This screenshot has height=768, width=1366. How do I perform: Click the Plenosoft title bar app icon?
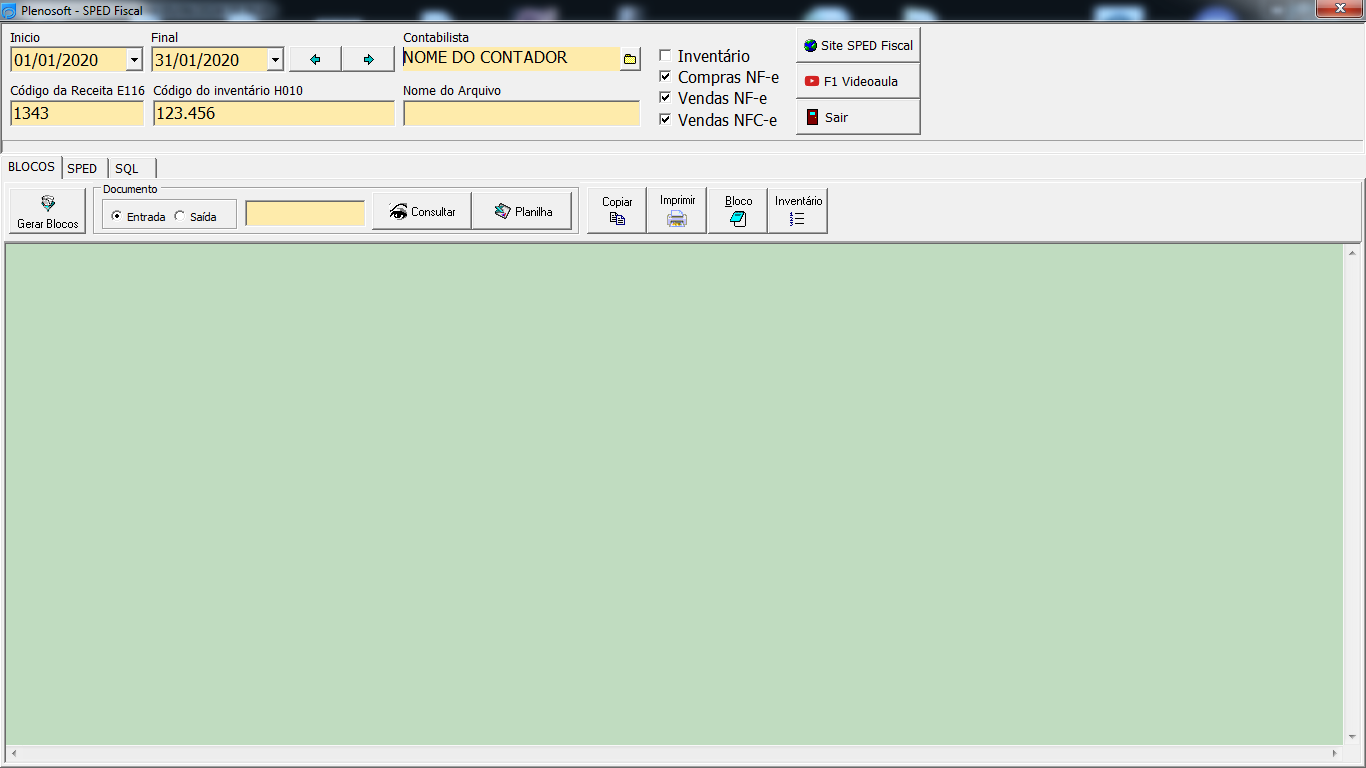click(x=10, y=11)
